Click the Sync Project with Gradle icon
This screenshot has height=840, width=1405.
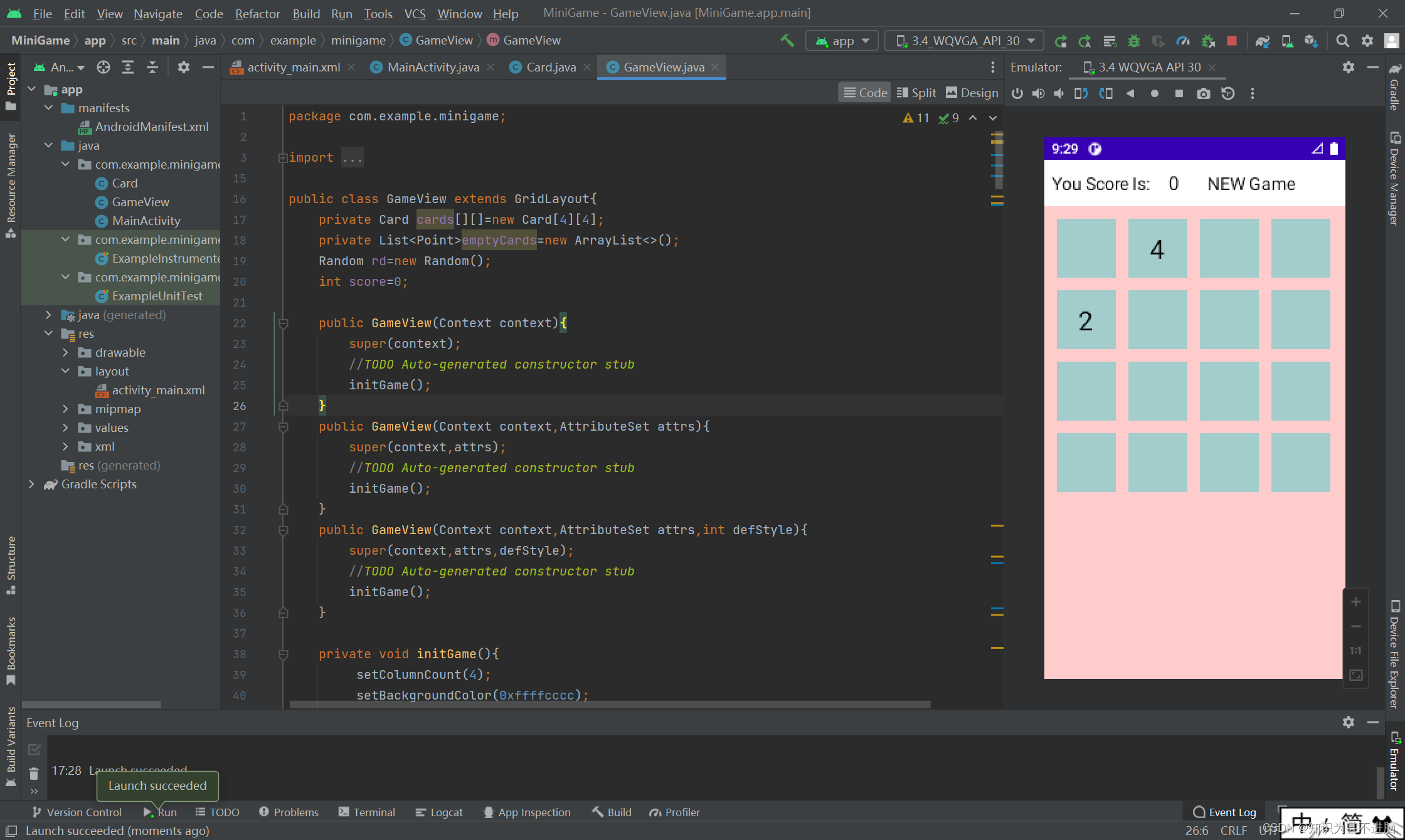pyautogui.click(x=1263, y=40)
